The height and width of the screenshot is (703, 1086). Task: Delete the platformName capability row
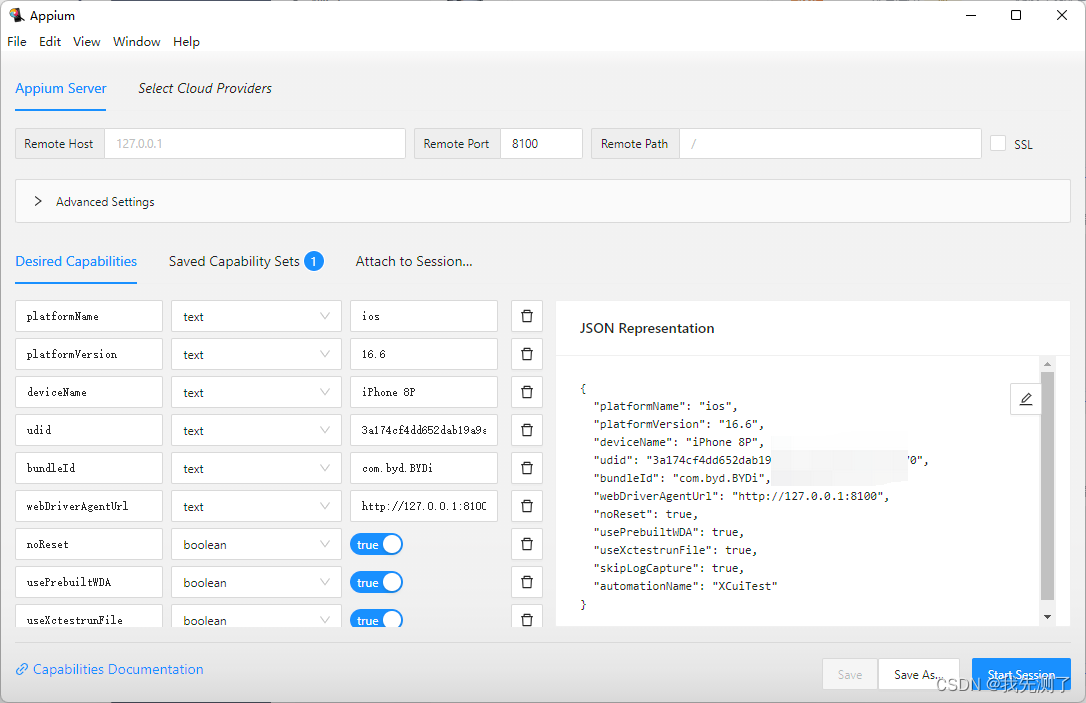pyautogui.click(x=527, y=316)
